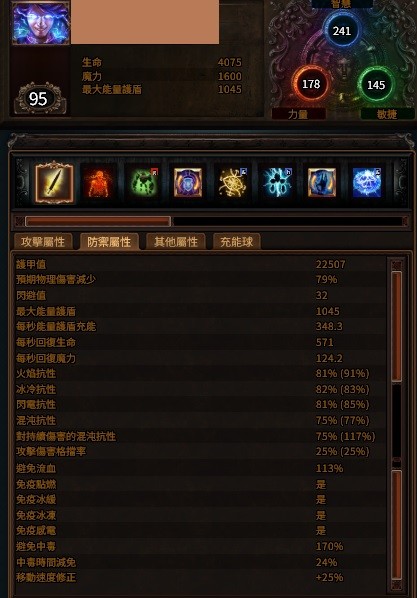Image resolution: width=417 pixels, height=598 pixels.
Task: Pick the cyan lightning skill icon
Action: tap(277, 183)
